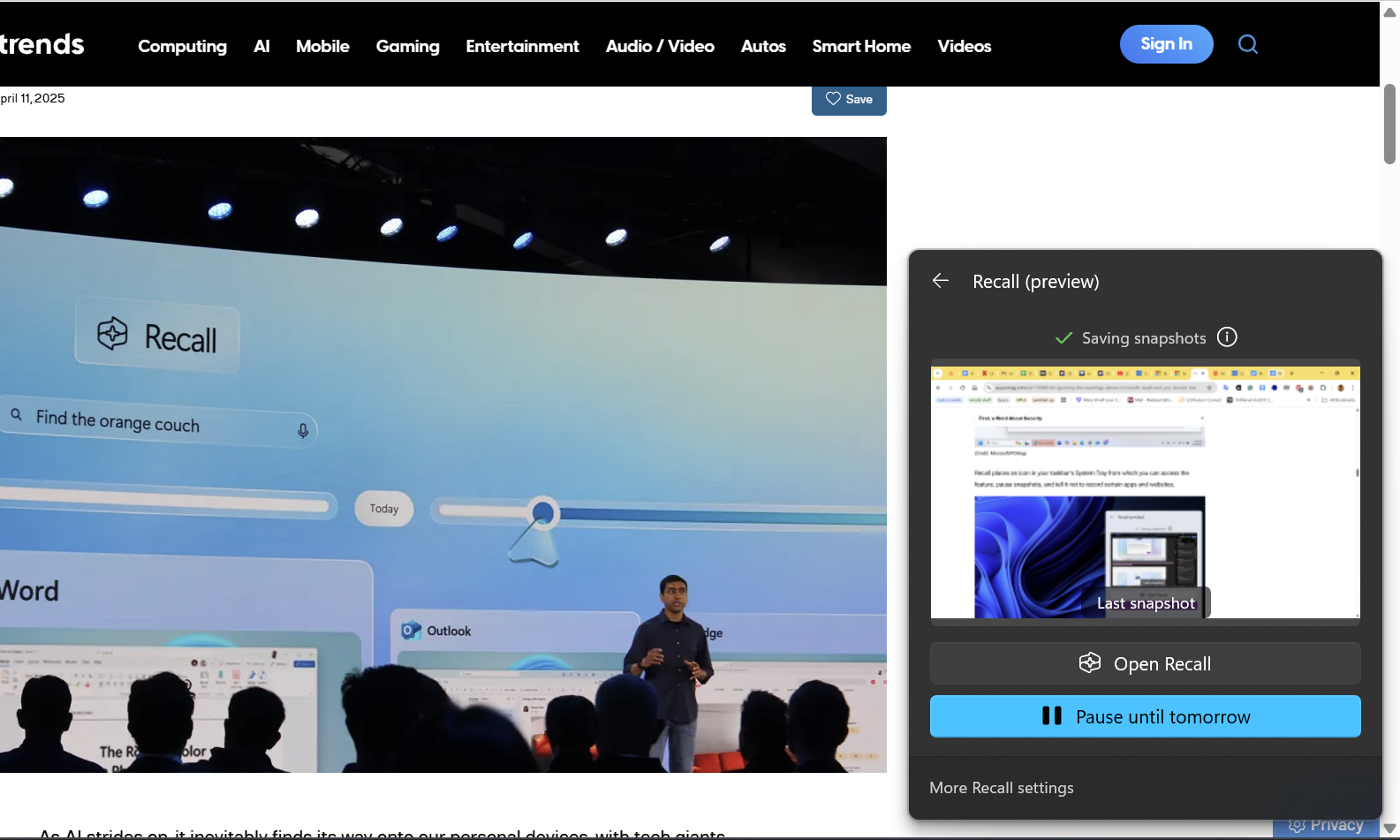This screenshot has height=840, width=1400.
Task: Click the pause icon on Pause until tomorrow
Action: (x=1051, y=716)
